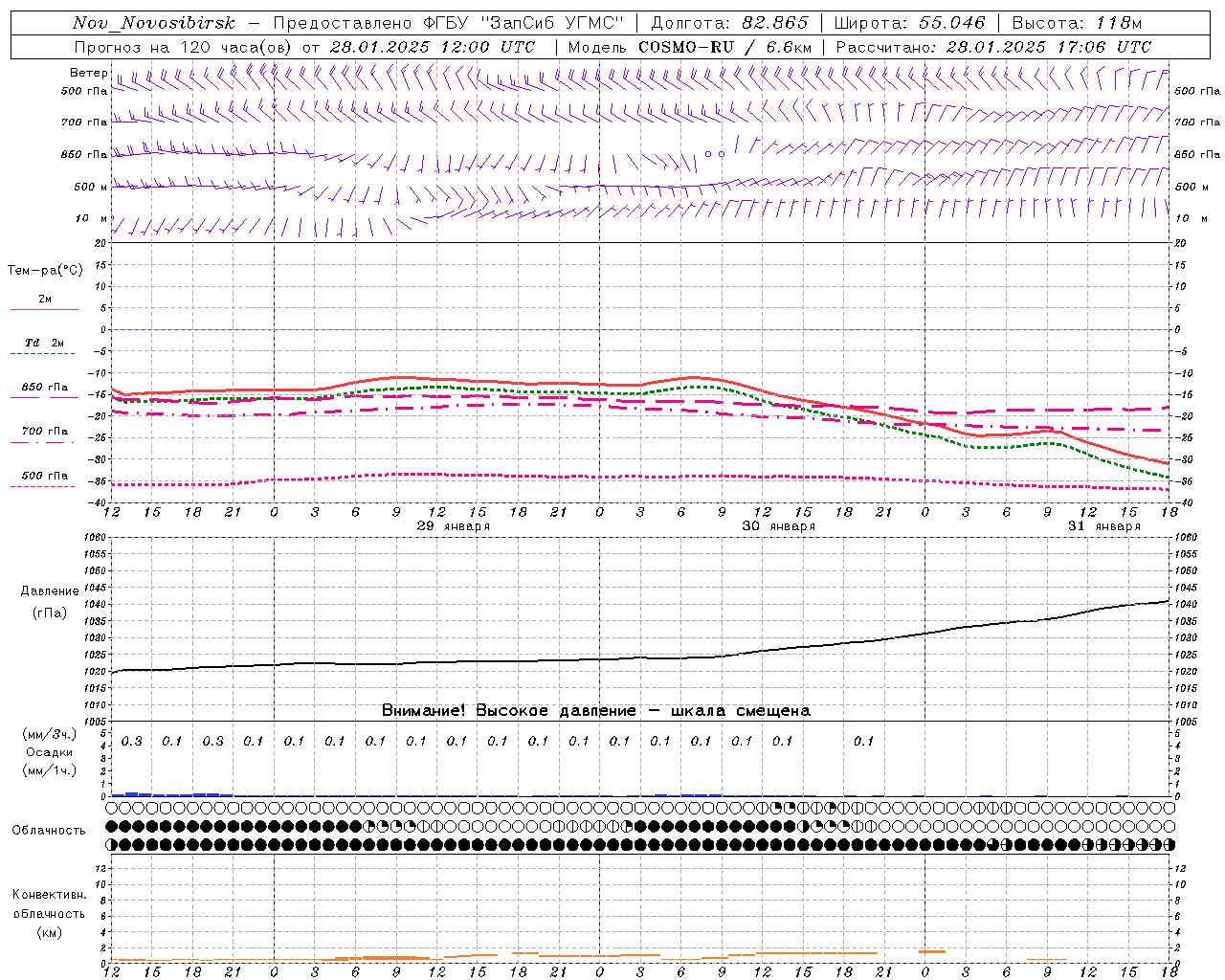Click the 'Долгота: 82.865' longitude value

pos(729,23)
